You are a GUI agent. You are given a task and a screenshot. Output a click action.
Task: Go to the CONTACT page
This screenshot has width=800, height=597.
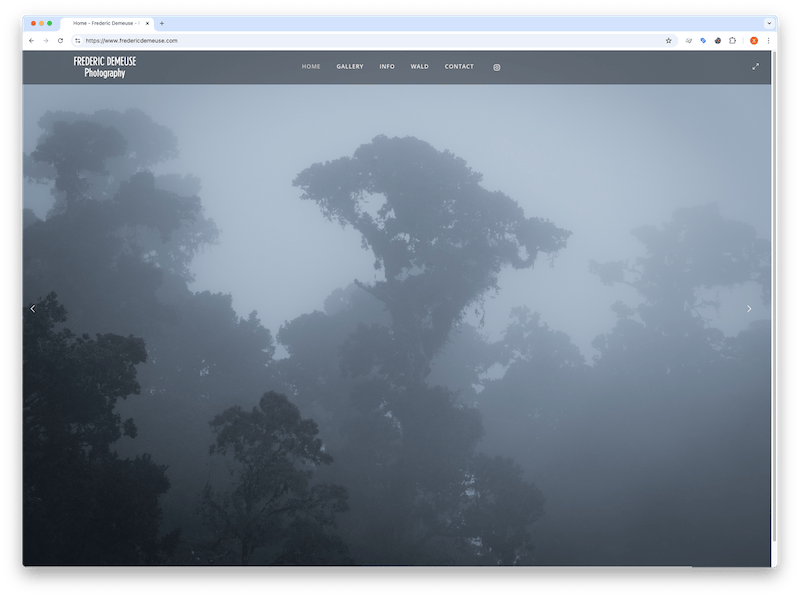459,67
